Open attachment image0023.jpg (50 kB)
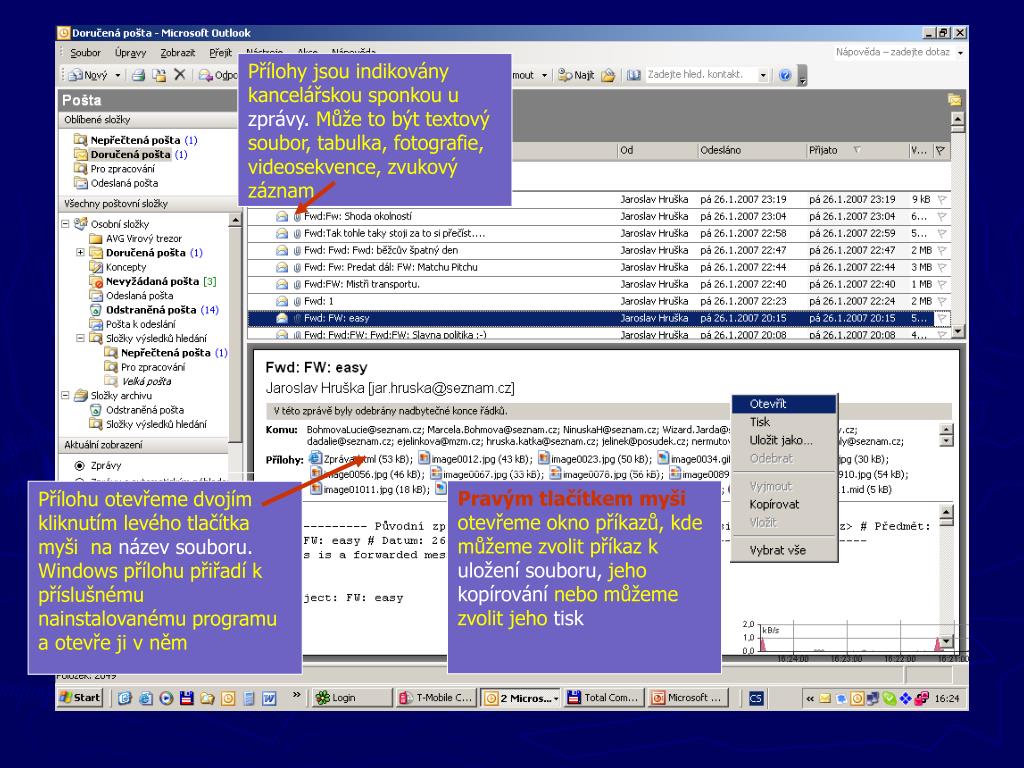The height and width of the screenshot is (768, 1024). pos(595,459)
